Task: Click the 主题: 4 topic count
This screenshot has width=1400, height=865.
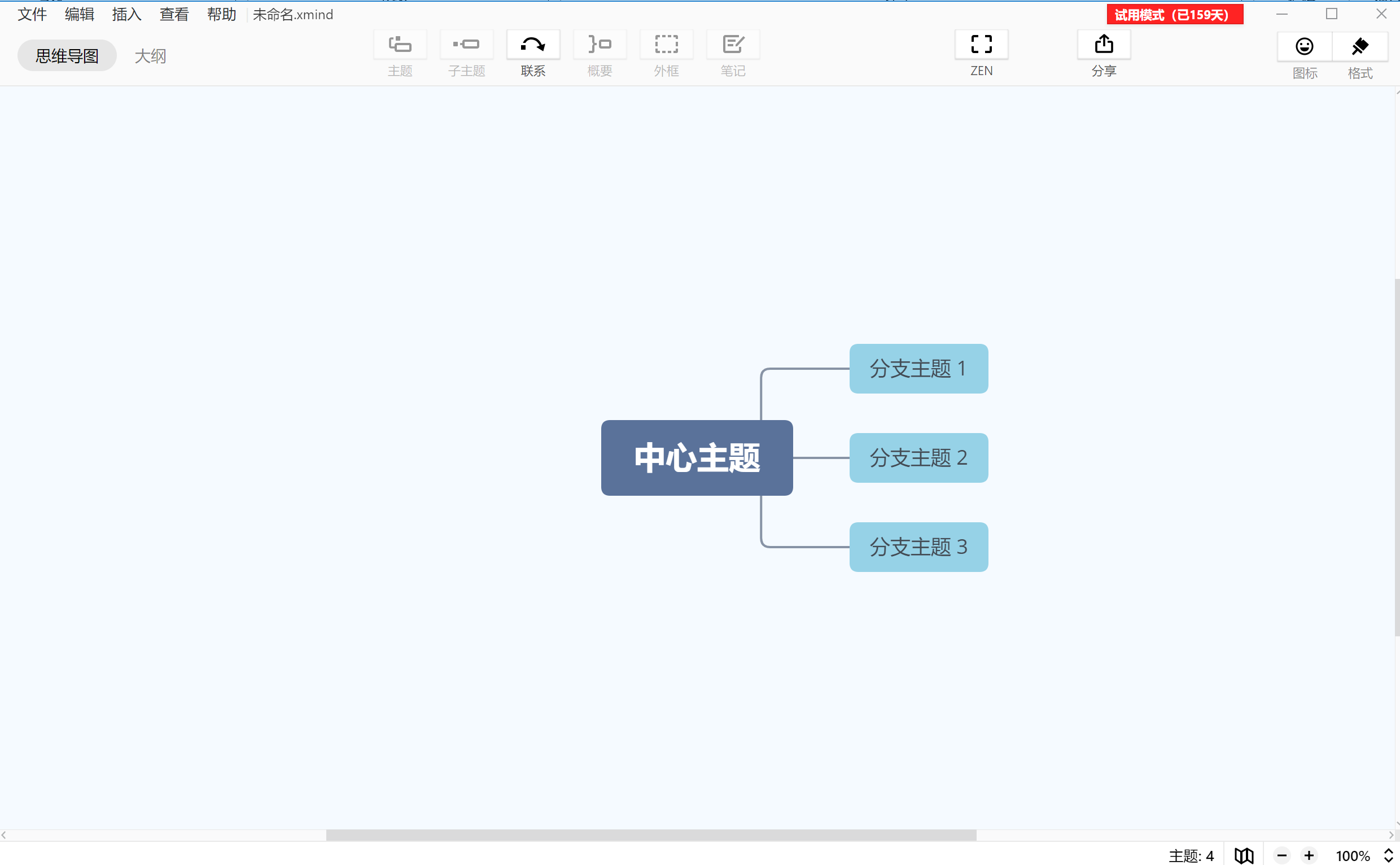Action: tap(1191, 855)
